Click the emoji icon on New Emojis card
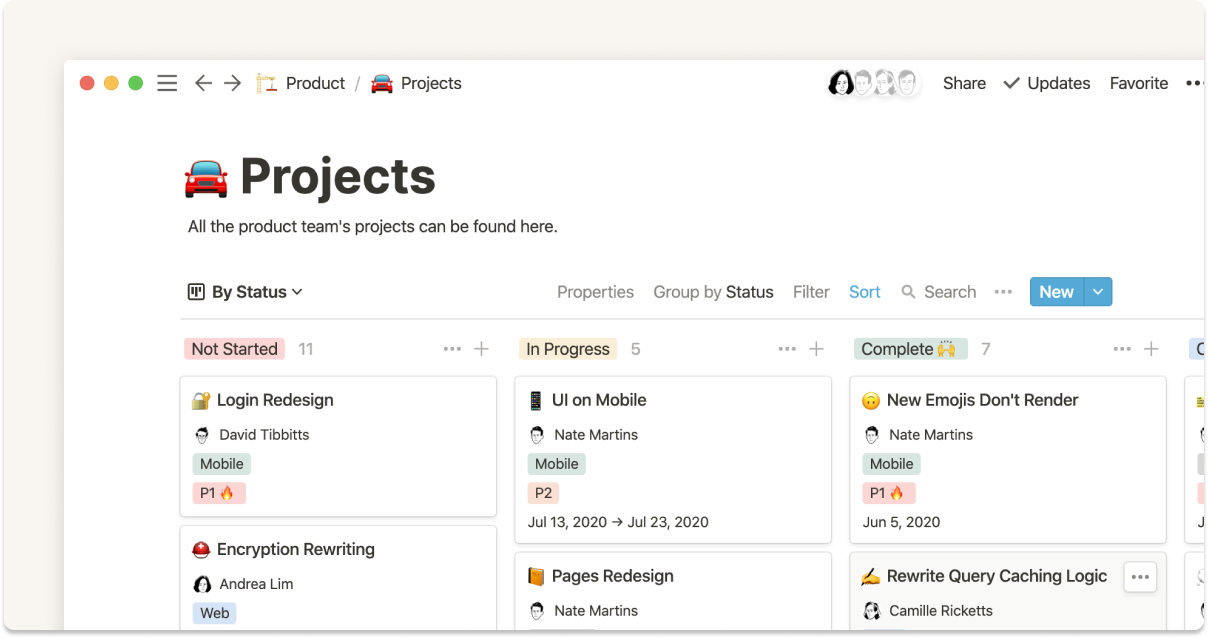The height and width of the screenshot is (638, 1208). pos(871,401)
